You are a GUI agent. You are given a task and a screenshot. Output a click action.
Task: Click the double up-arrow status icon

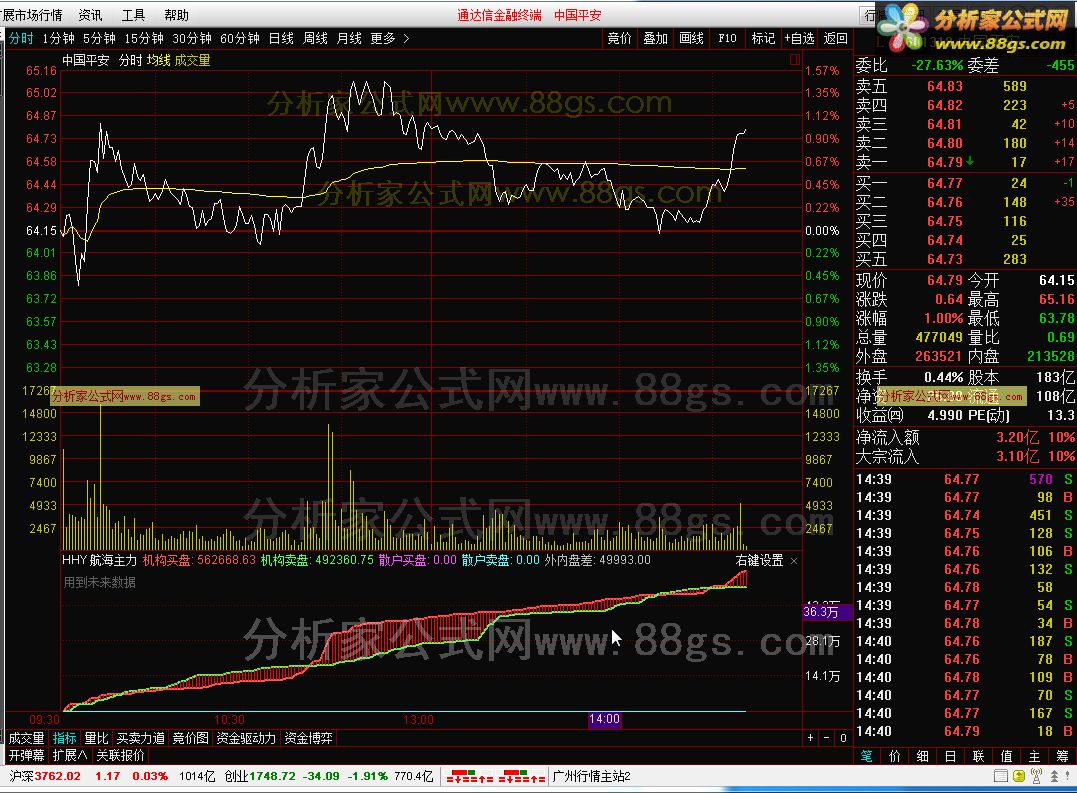(1054, 777)
